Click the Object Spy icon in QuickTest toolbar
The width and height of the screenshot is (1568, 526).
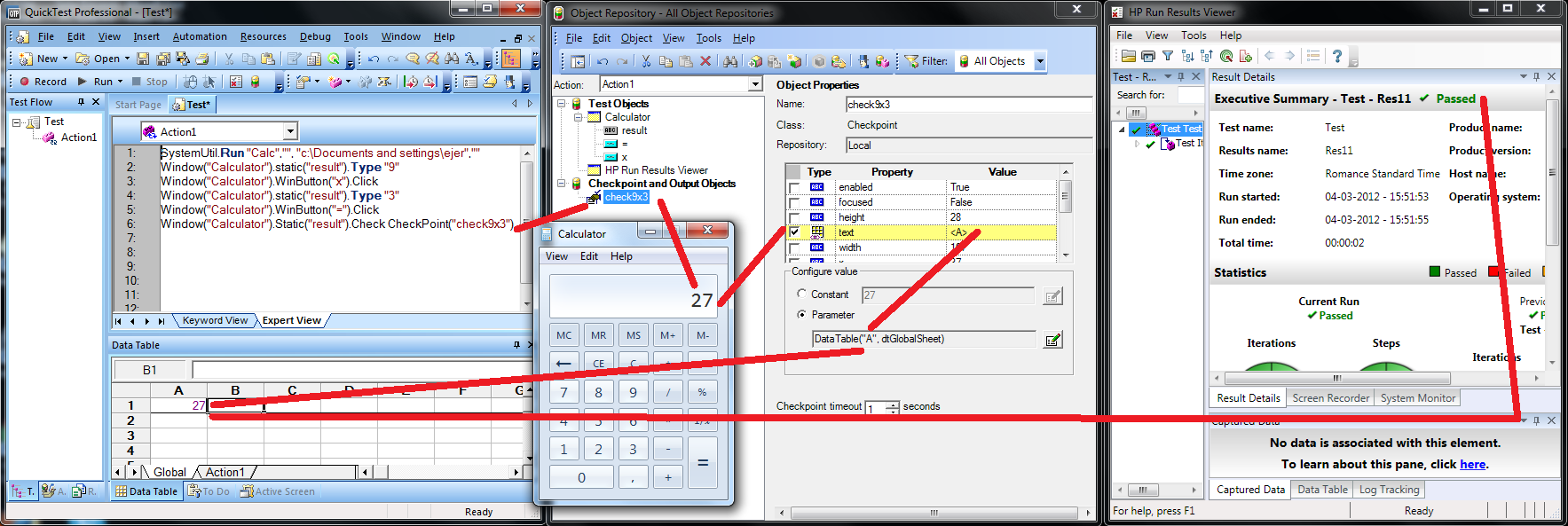click(x=509, y=82)
